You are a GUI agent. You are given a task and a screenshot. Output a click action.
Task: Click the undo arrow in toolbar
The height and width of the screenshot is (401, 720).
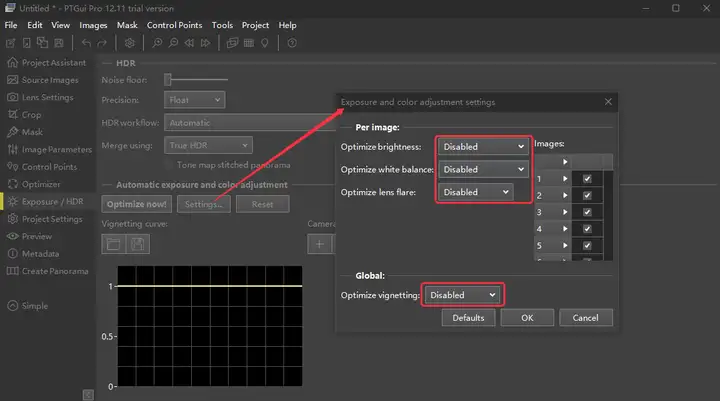tap(86, 43)
